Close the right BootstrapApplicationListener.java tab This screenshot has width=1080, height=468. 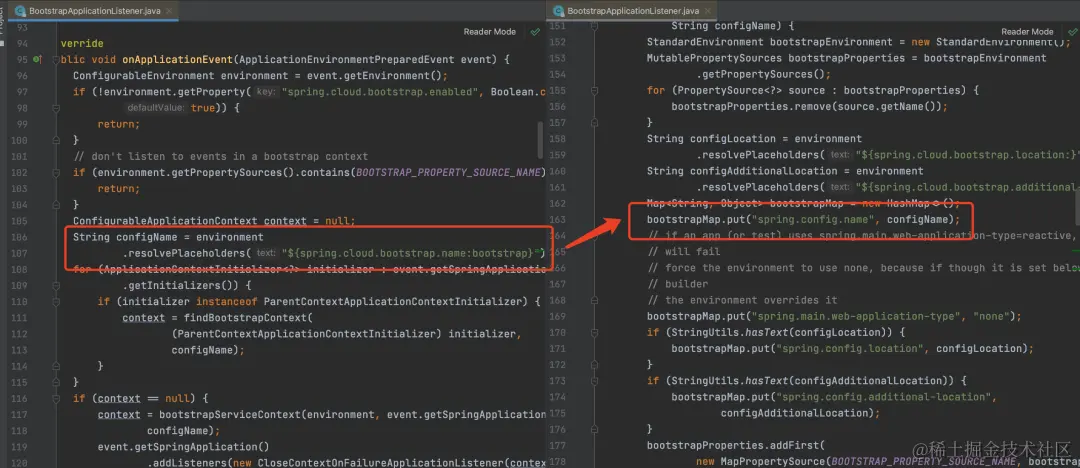click(x=708, y=11)
